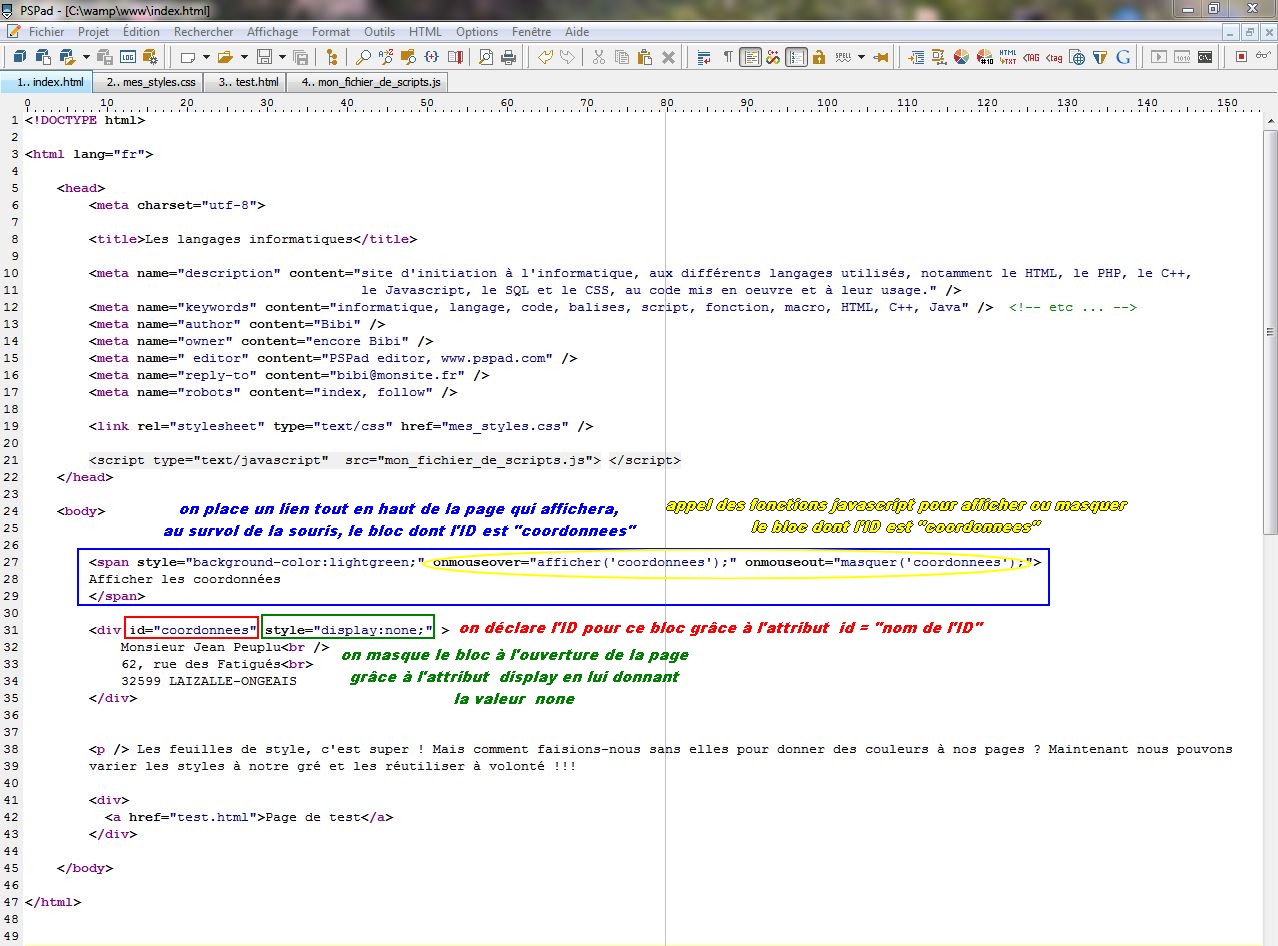This screenshot has height=946, width=1278.
Task: Expand Spell check dropdown arrow
Action: [862, 57]
